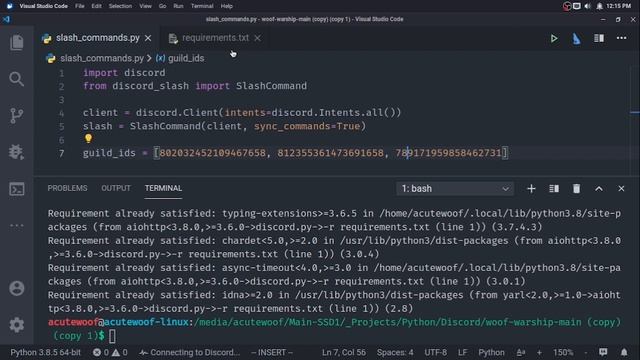Switch to the PROBLEMS panel tab
Viewport: 640px width, 360px height.
(67, 188)
